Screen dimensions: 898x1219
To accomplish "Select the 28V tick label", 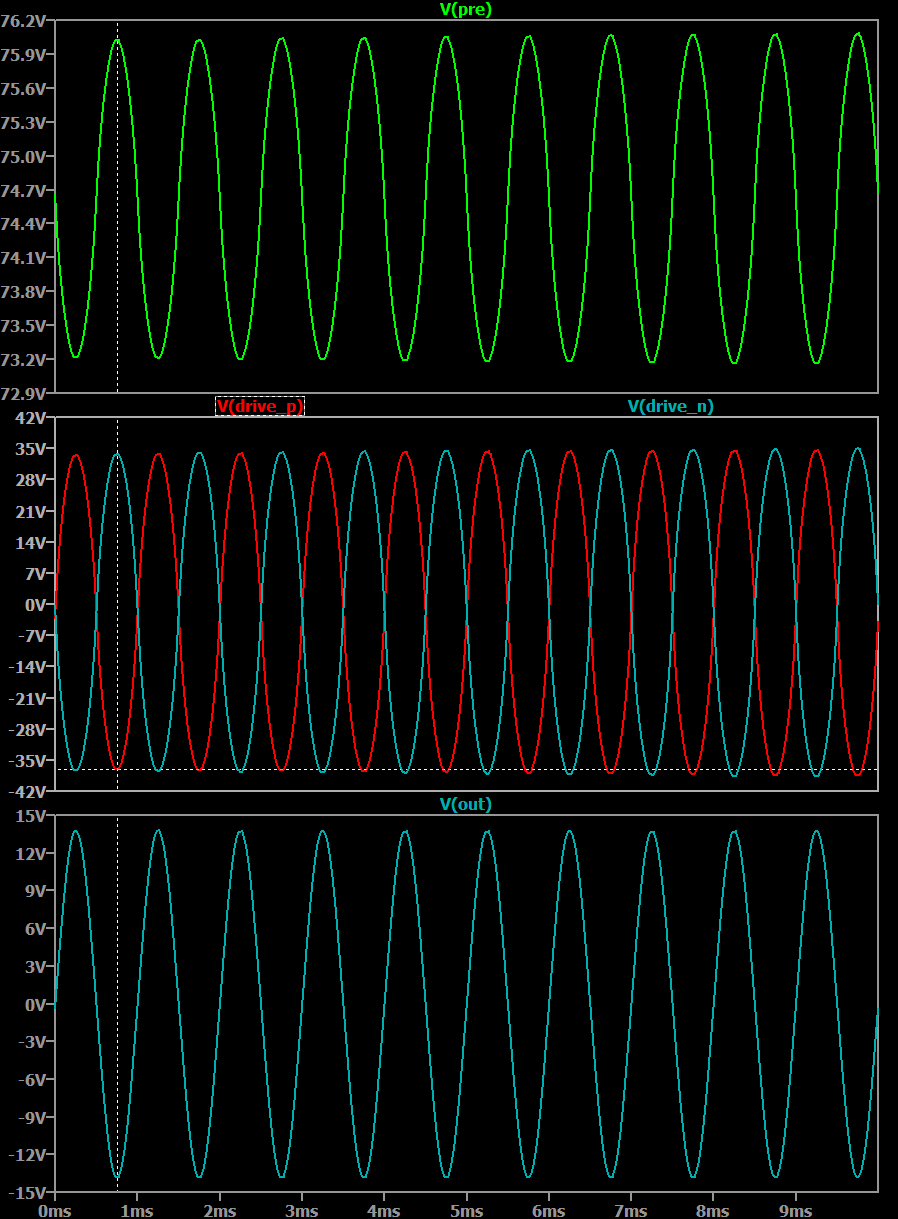I will coord(31,480).
